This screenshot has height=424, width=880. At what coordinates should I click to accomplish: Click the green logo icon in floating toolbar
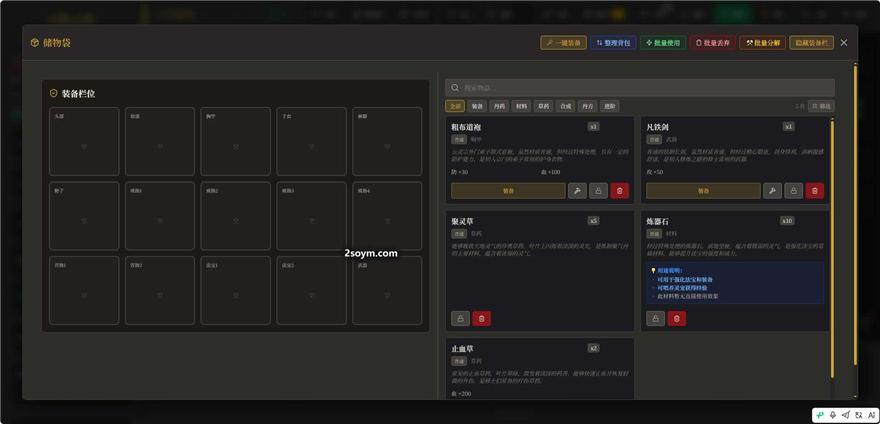pos(820,415)
